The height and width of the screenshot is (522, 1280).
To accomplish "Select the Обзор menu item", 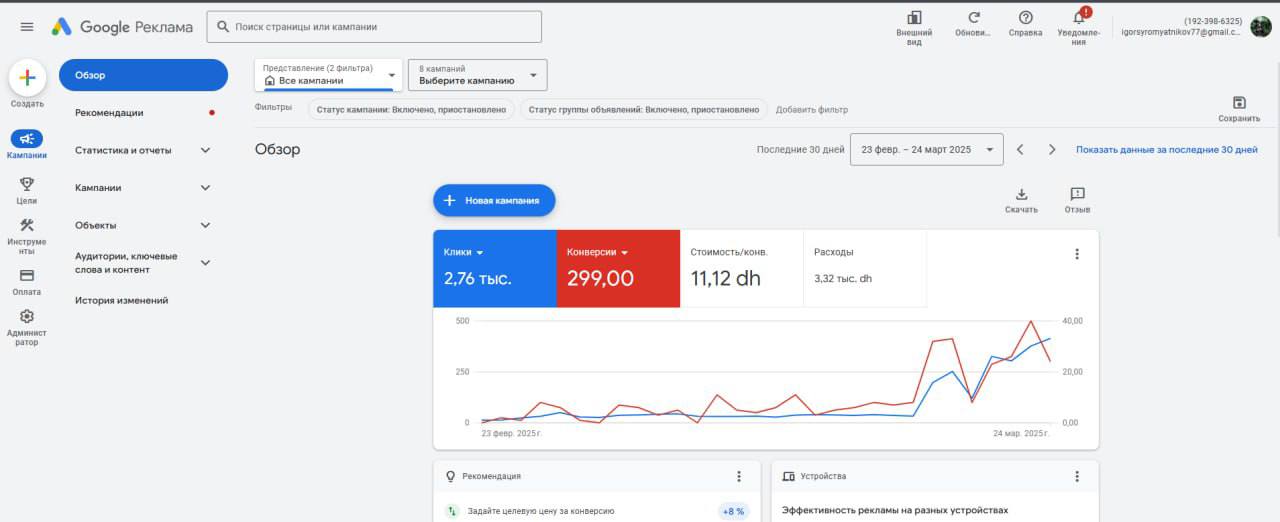I will pos(143,75).
